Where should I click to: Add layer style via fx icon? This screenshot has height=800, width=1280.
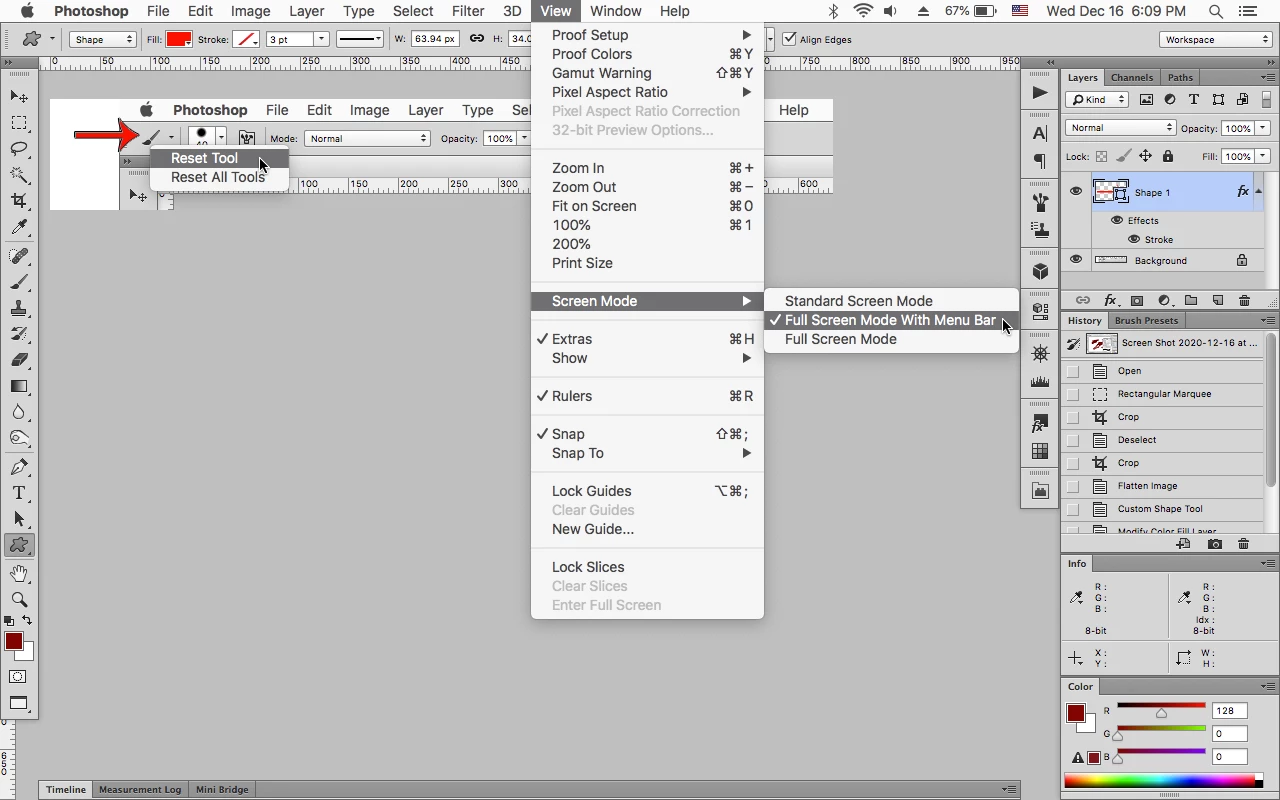point(1110,300)
